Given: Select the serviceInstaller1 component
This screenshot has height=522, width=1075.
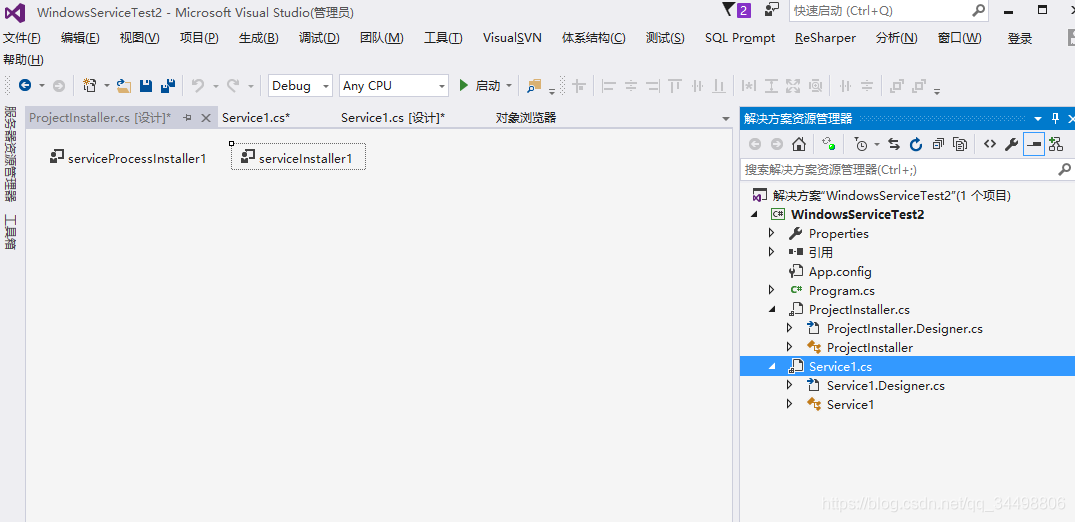Looking at the screenshot, I should click(298, 158).
